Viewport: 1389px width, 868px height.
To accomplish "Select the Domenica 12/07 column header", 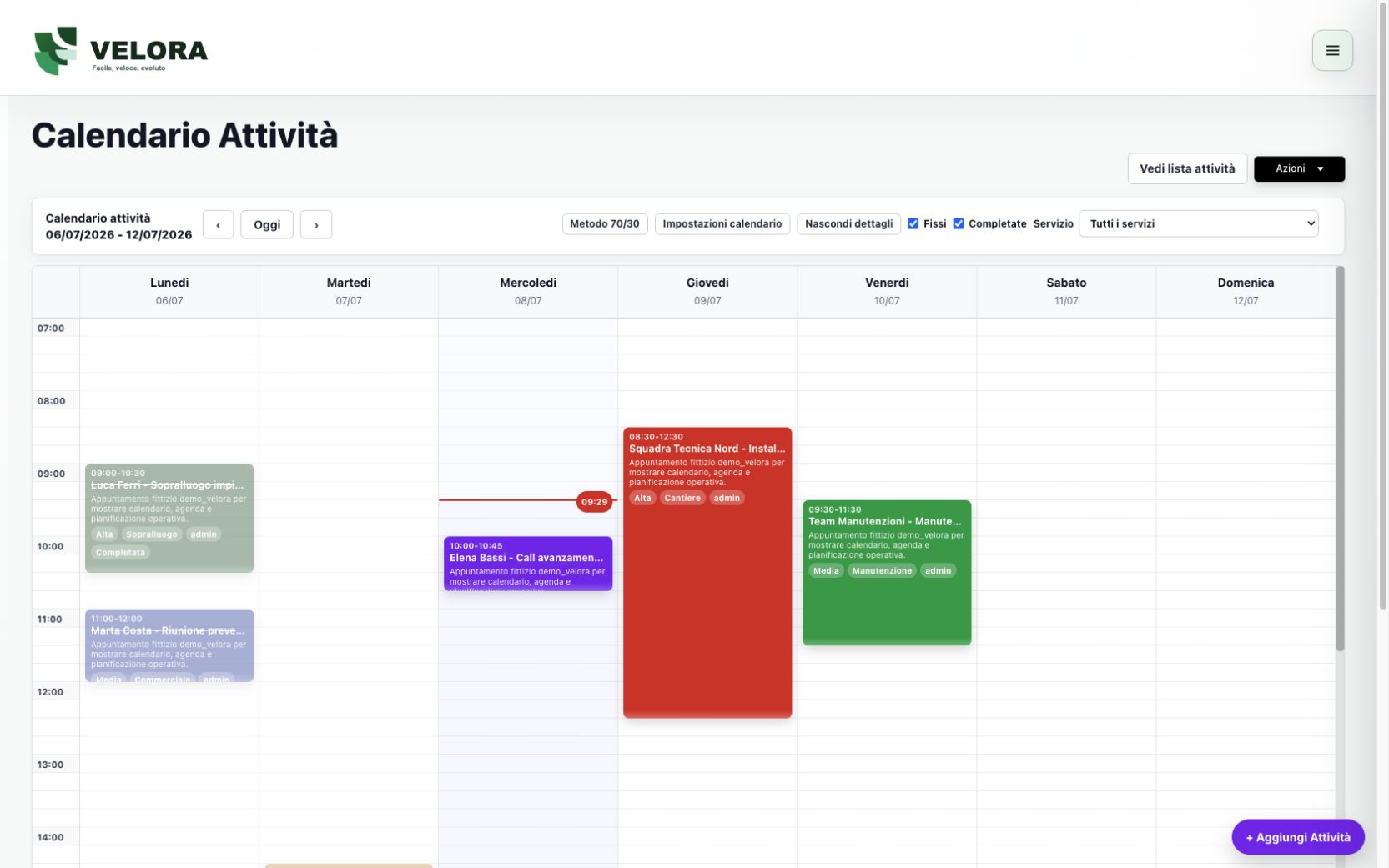I will [x=1246, y=291].
